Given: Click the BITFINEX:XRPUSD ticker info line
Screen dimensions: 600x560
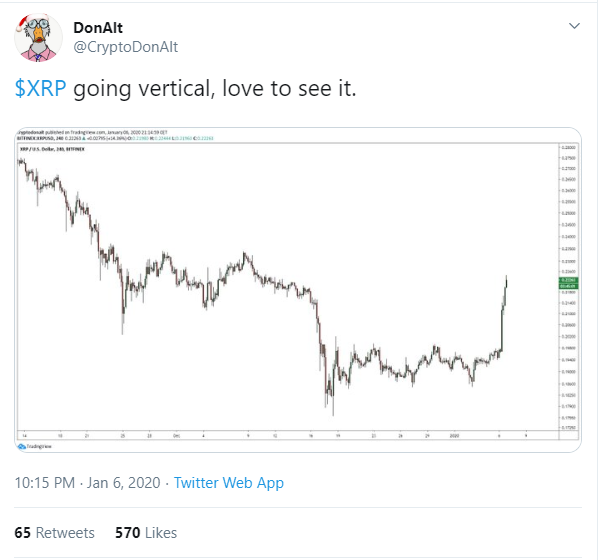Looking at the screenshot, I should (115, 138).
